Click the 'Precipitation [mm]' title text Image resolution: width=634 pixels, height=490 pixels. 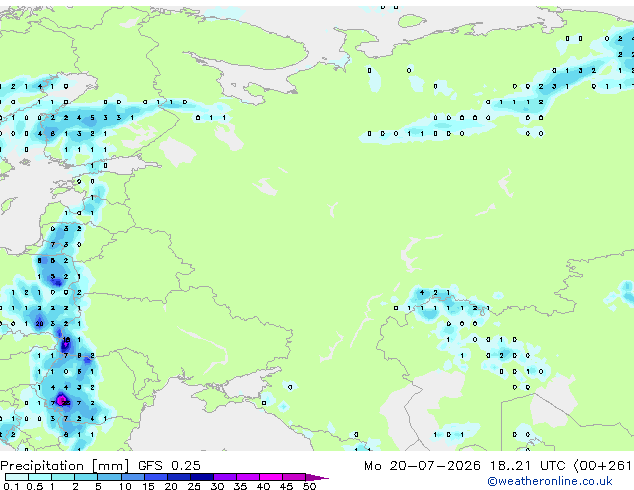click(x=65, y=466)
